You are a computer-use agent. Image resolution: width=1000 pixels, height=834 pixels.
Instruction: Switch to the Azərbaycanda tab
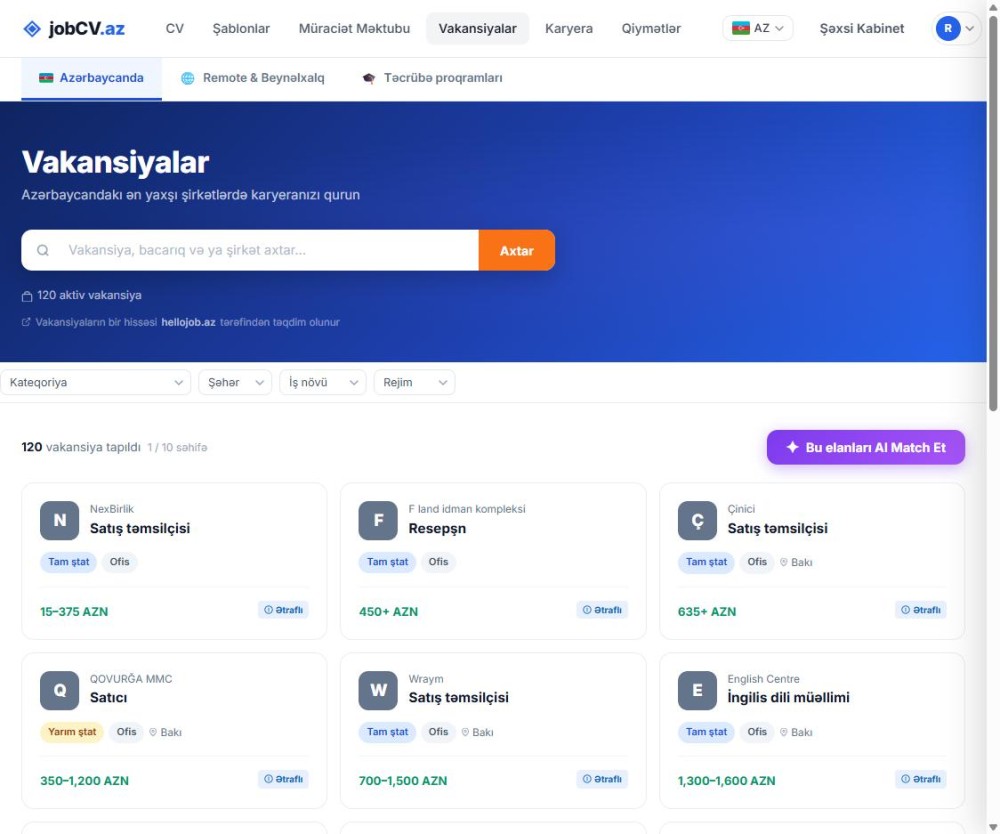(x=92, y=78)
